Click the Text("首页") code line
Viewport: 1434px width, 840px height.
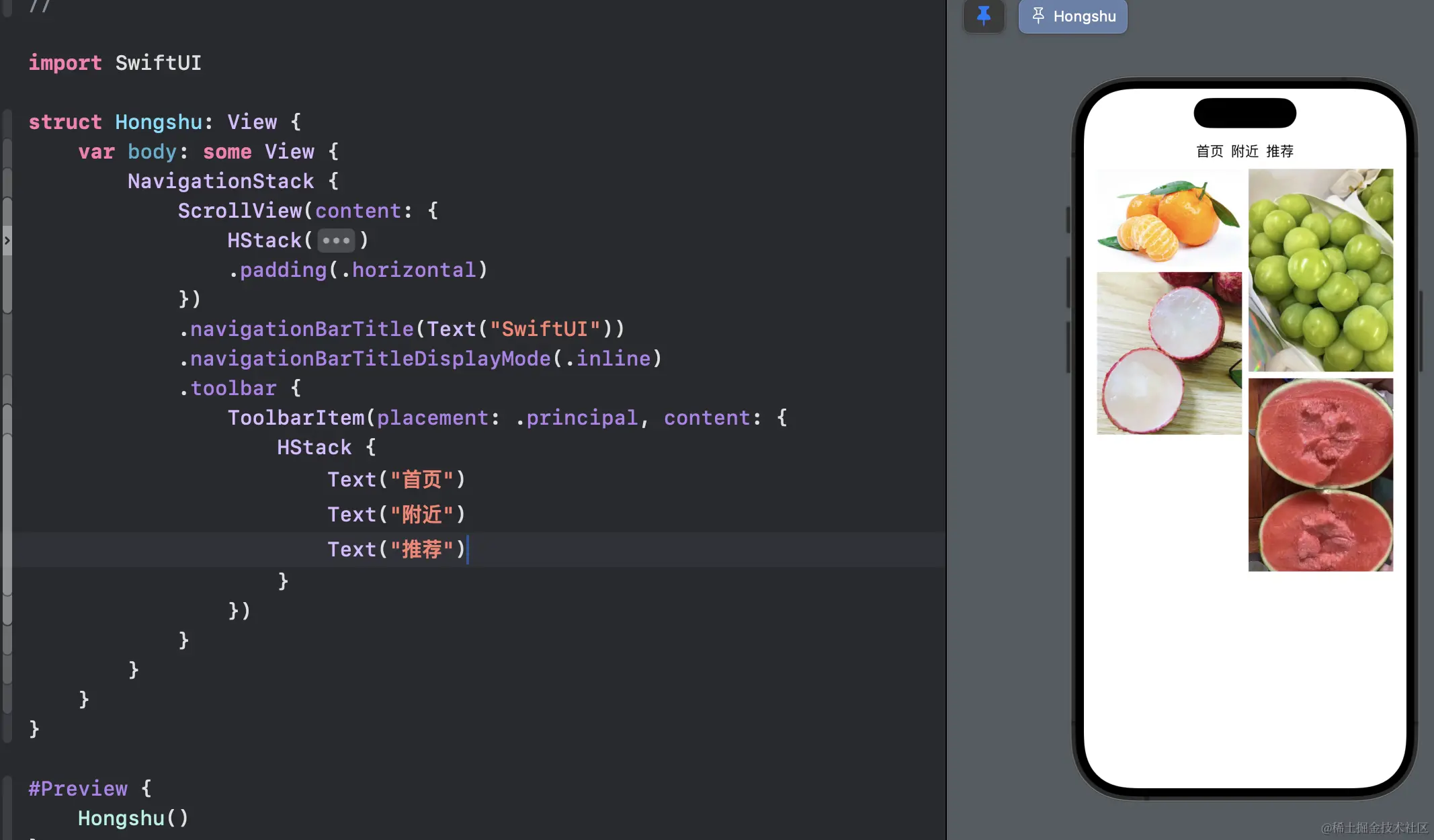pos(396,480)
